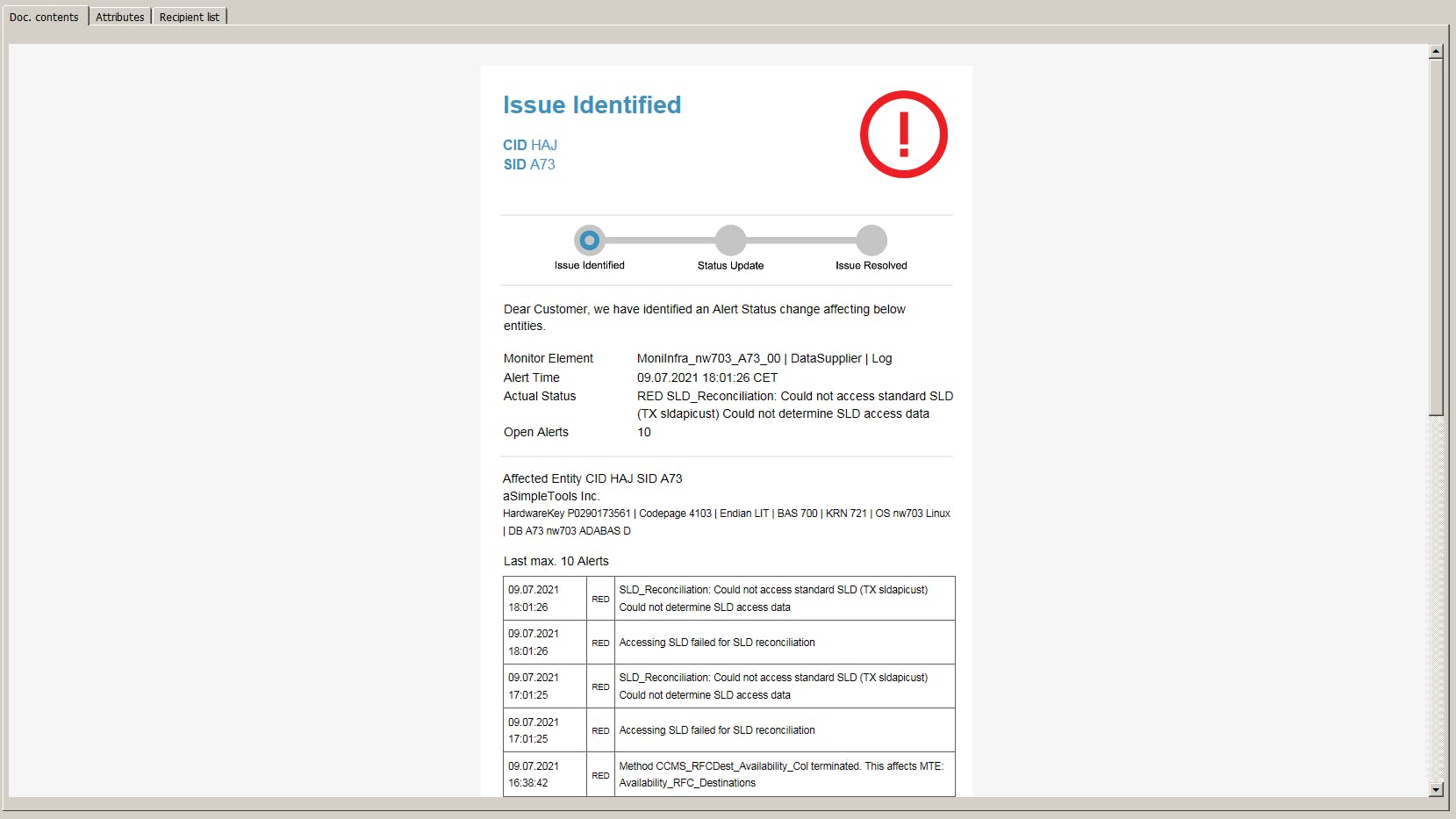Click the 09.07.2021 16:38:42 timestamp cell

tap(545, 774)
